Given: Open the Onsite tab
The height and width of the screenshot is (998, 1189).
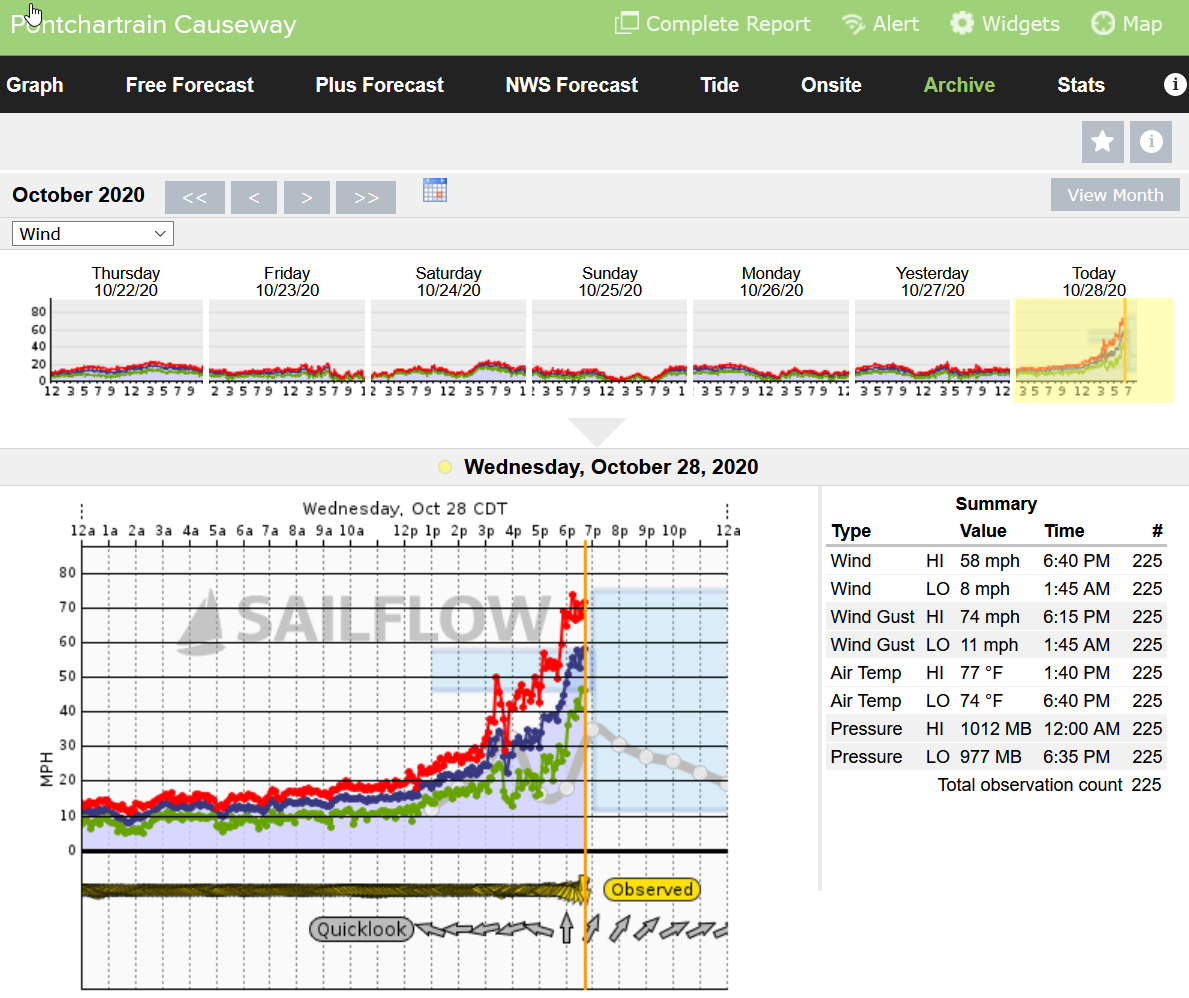Looking at the screenshot, I should pos(831,85).
